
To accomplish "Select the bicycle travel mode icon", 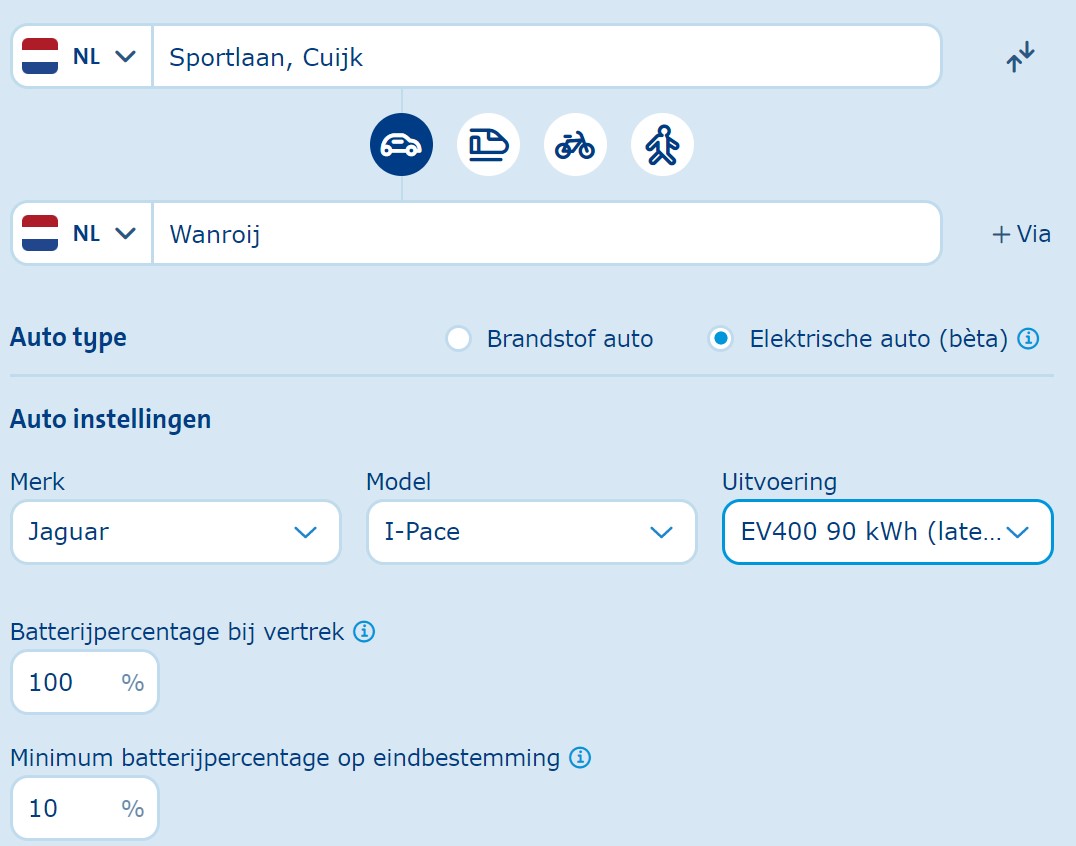I will (x=575, y=145).
